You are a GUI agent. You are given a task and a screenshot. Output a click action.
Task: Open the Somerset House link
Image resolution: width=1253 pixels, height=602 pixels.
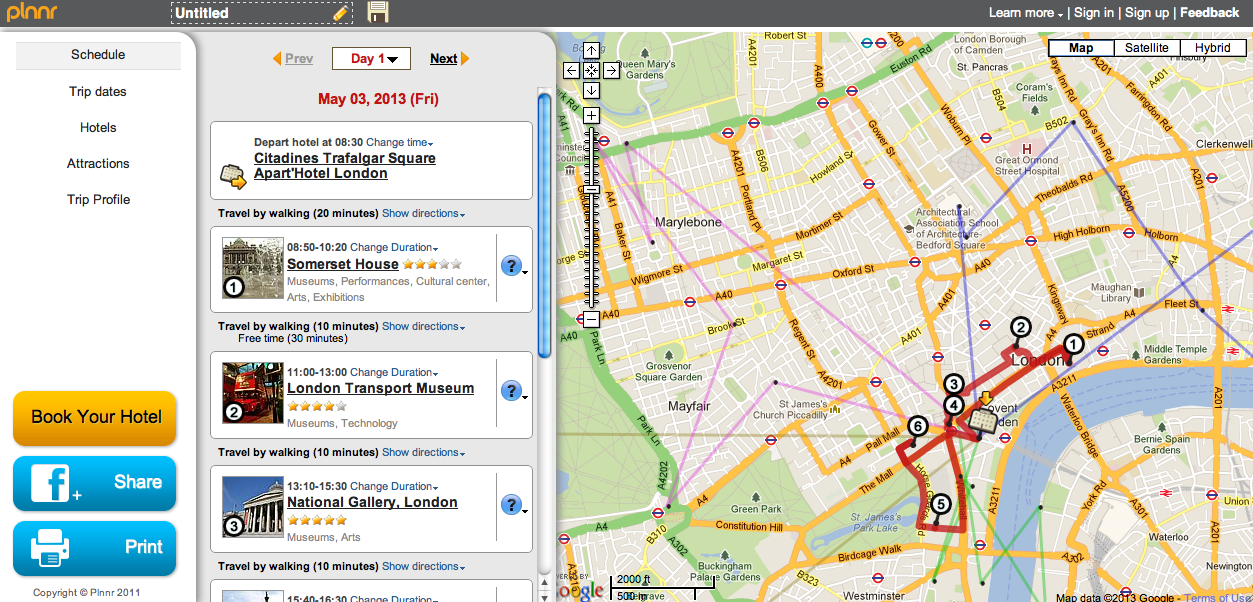pyautogui.click(x=343, y=264)
